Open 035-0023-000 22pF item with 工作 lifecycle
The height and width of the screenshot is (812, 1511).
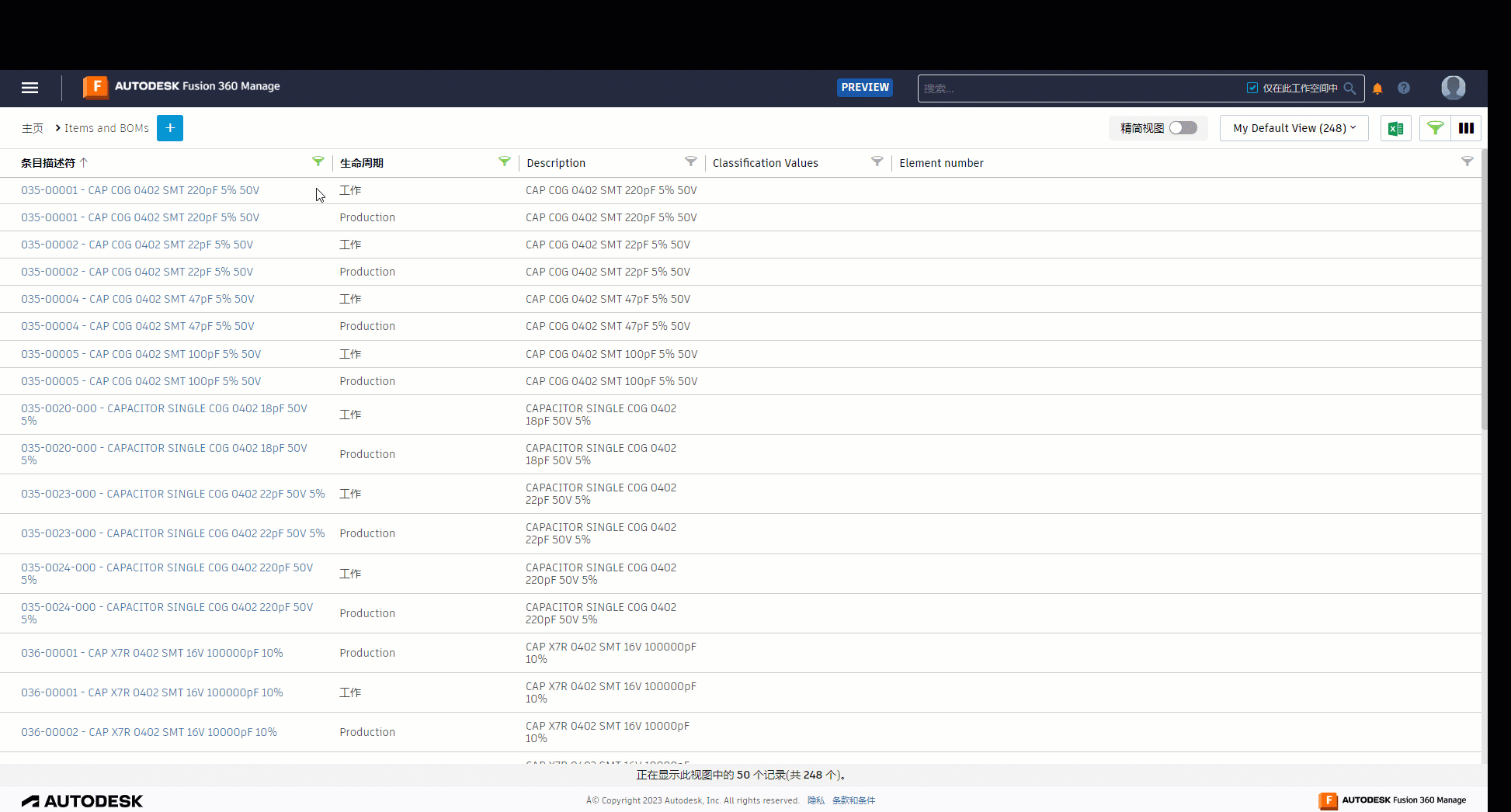[x=172, y=494]
